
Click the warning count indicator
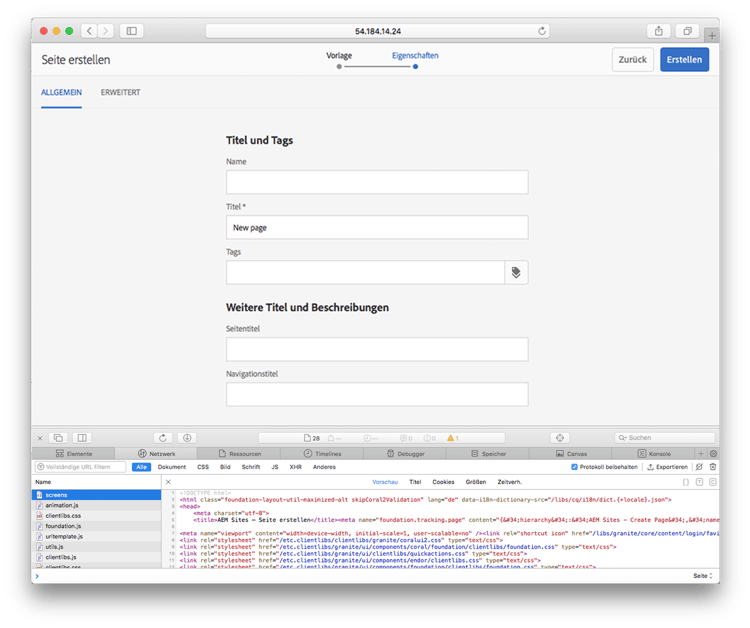point(452,438)
